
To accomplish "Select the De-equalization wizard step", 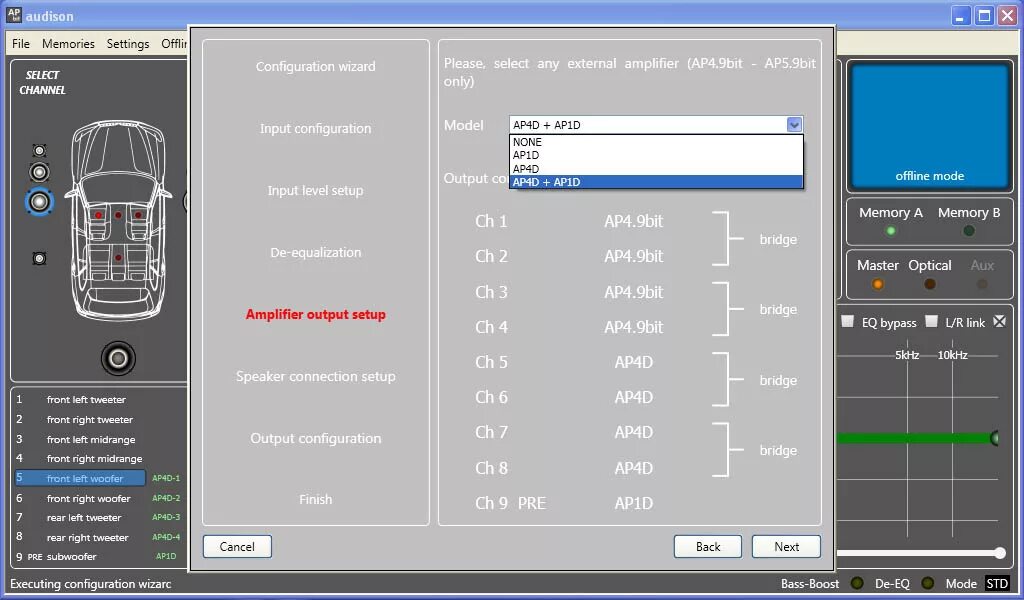I will pyautogui.click(x=315, y=253).
